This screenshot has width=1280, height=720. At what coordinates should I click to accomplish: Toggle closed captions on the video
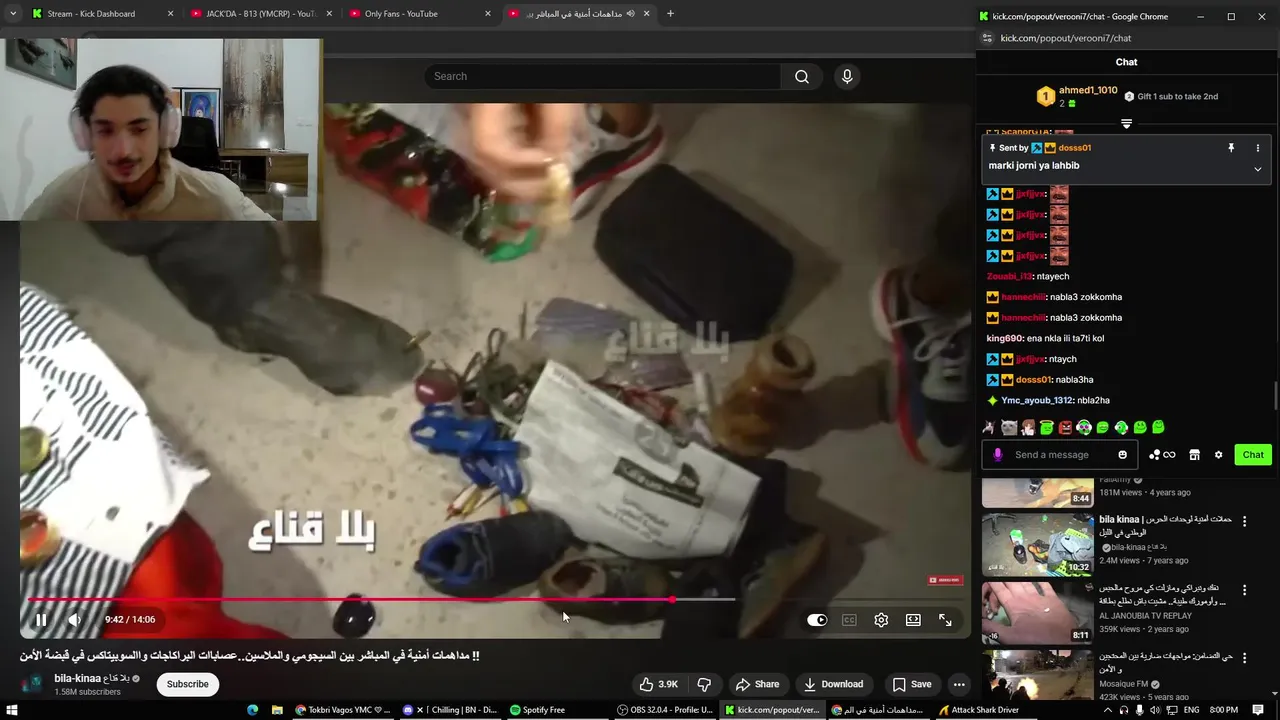tap(849, 620)
